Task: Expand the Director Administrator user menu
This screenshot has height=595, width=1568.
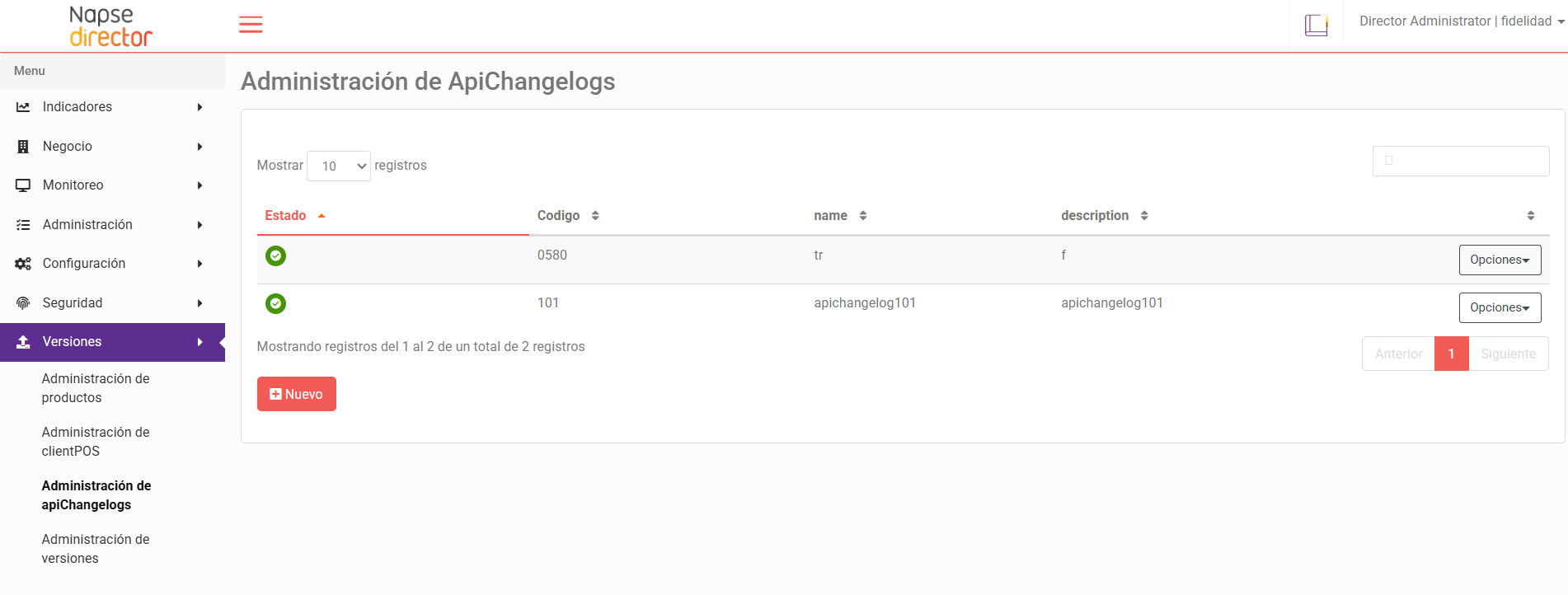Action: coord(1461,21)
